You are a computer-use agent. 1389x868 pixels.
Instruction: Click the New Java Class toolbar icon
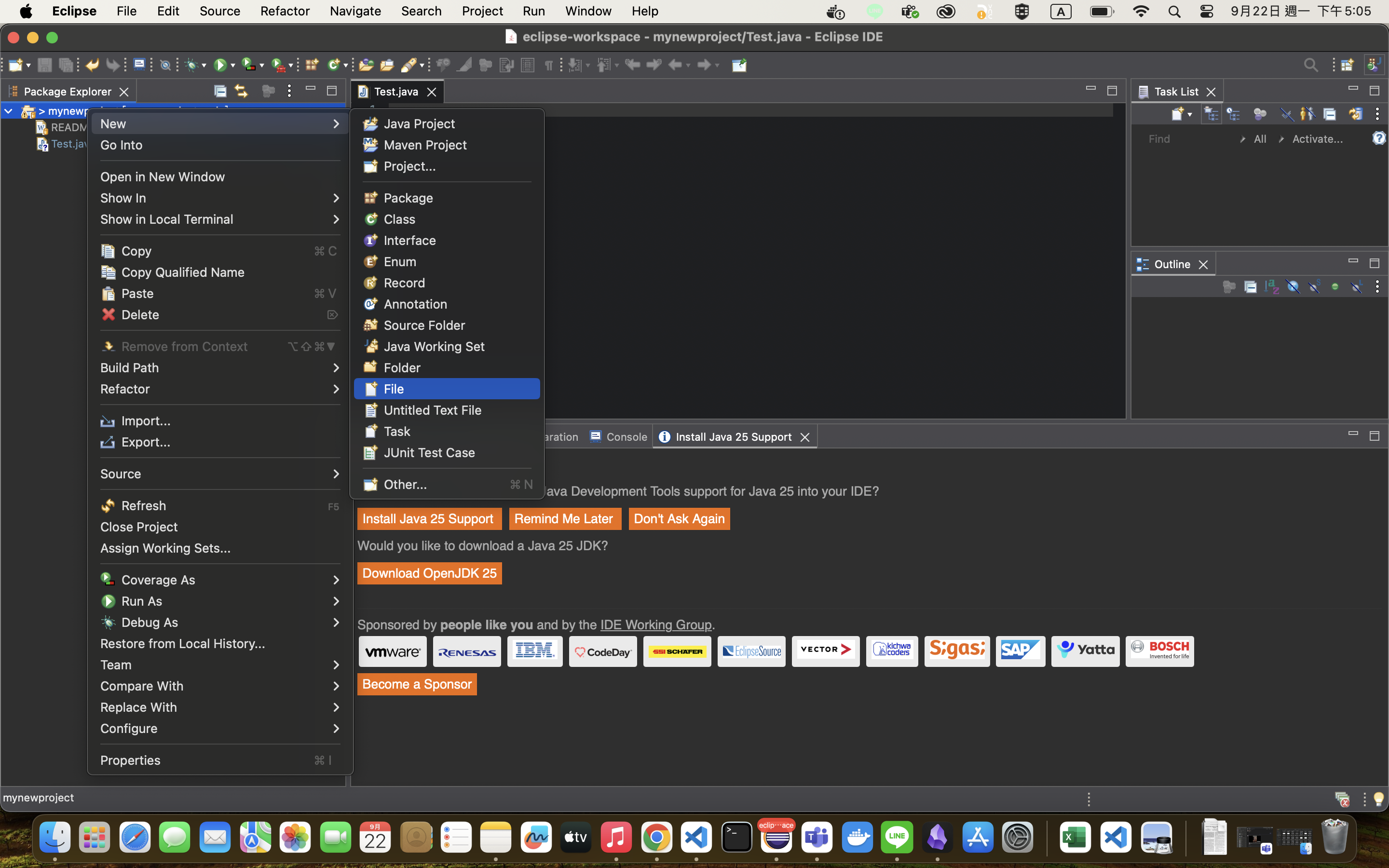(x=333, y=65)
